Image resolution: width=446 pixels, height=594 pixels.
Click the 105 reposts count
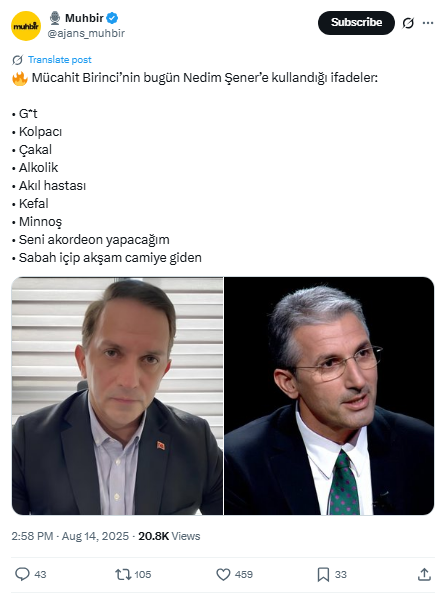click(142, 575)
